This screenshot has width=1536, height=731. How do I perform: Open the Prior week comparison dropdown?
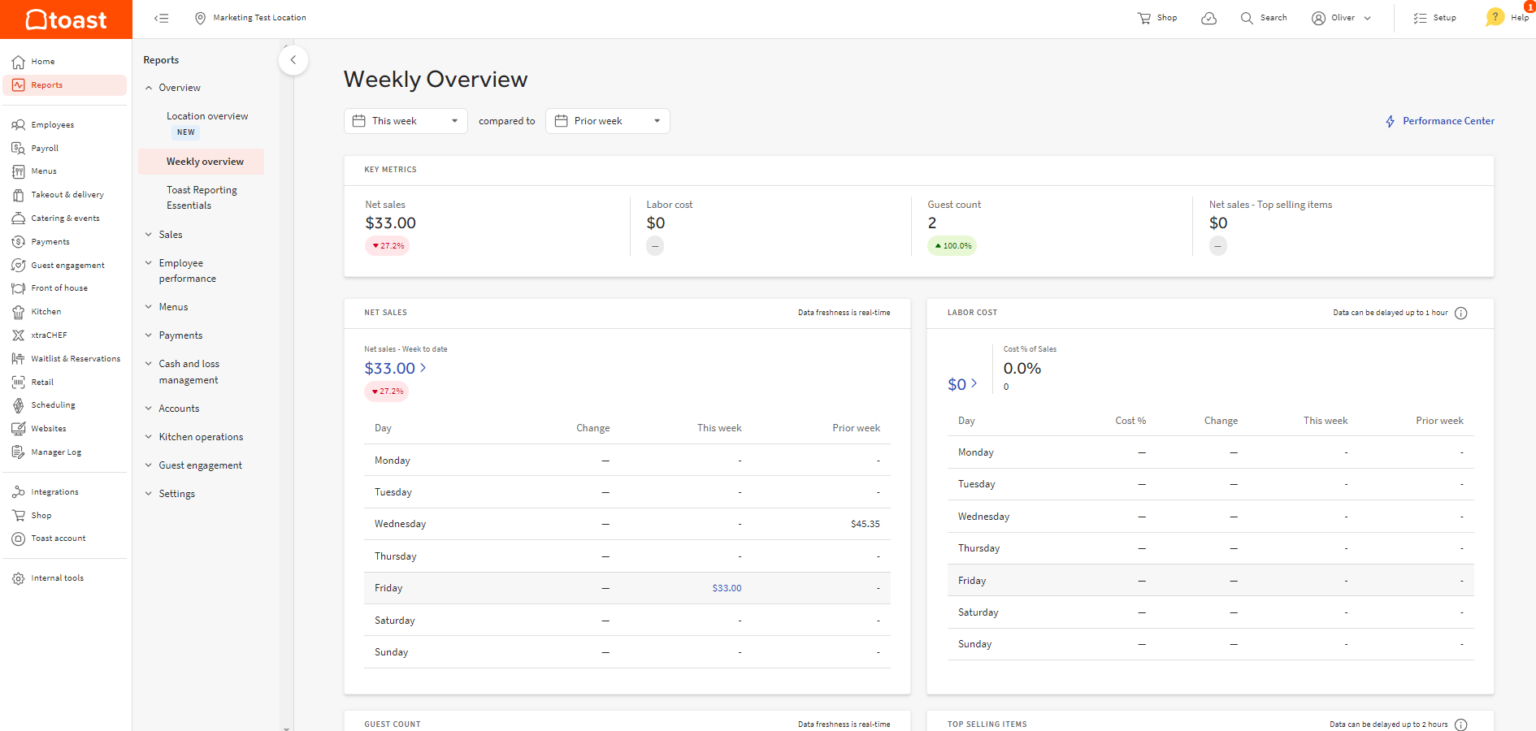607,121
